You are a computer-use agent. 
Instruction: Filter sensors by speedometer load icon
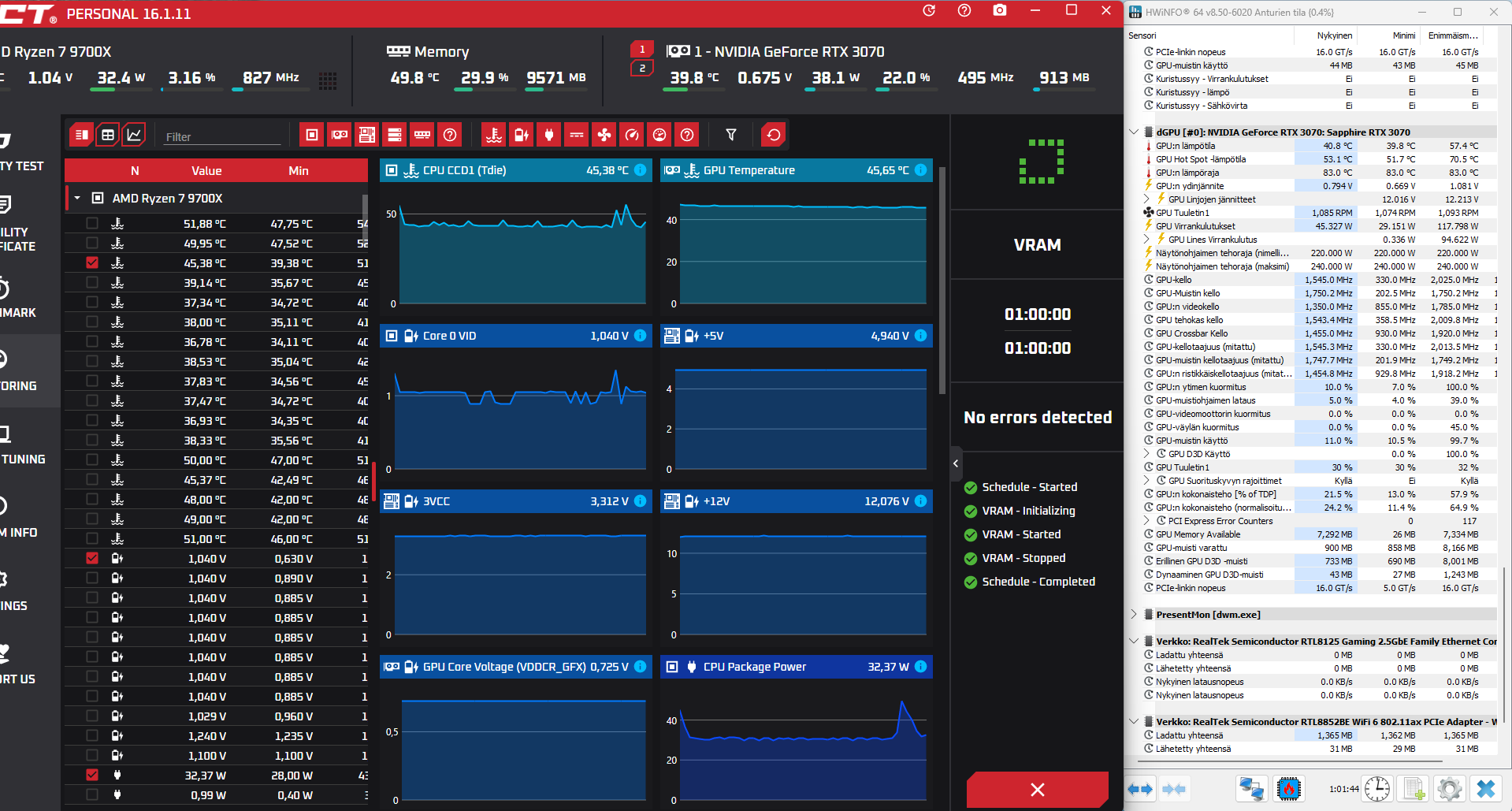click(632, 135)
